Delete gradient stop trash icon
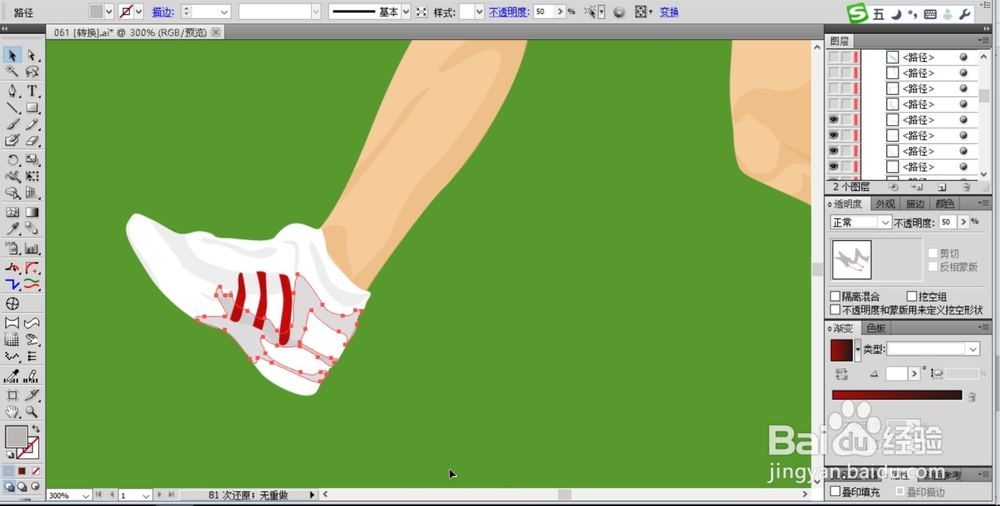1000x506 pixels. click(972, 396)
